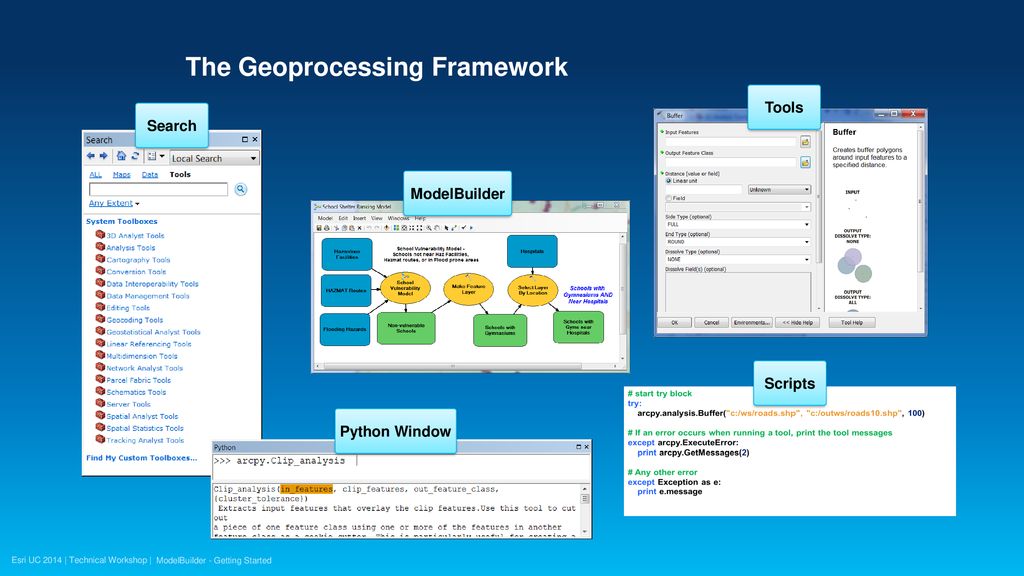1024x576 pixels.
Task: Go to Search home icon
Action: coord(121,156)
